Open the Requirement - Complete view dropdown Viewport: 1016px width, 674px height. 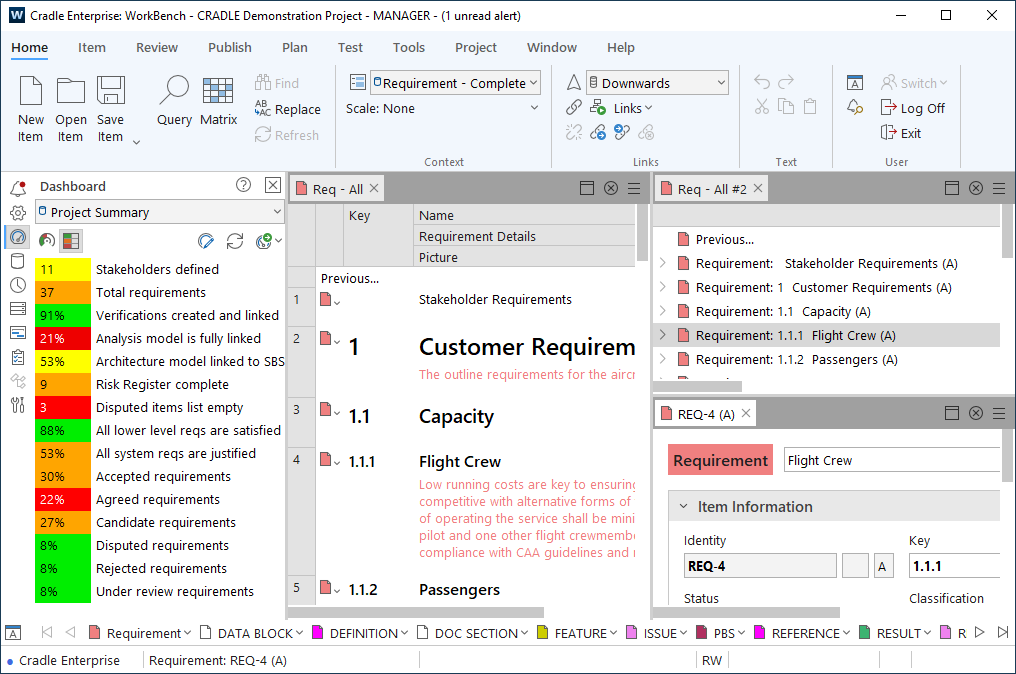click(x=455, y=83)
